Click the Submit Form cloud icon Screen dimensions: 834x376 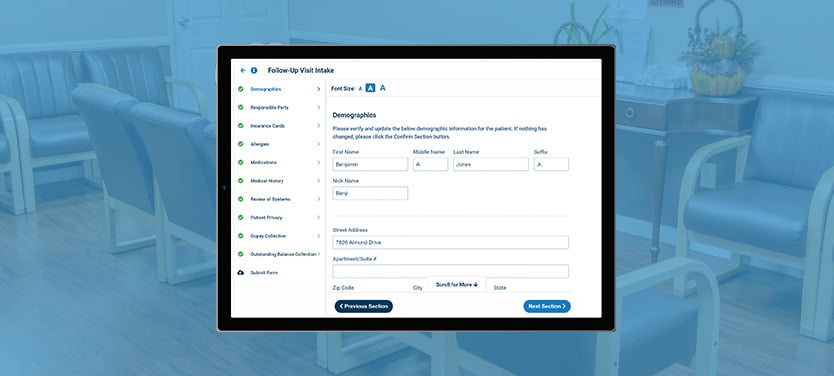(240, 272)
